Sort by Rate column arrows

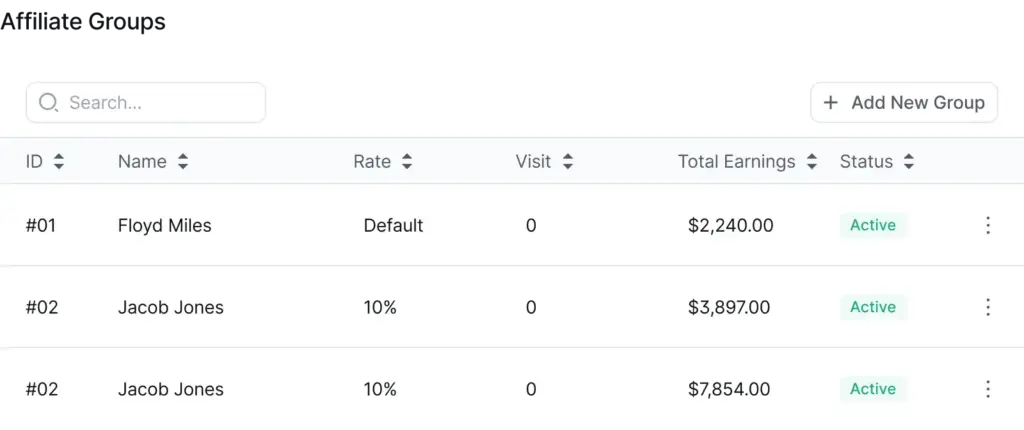[407, 161]
